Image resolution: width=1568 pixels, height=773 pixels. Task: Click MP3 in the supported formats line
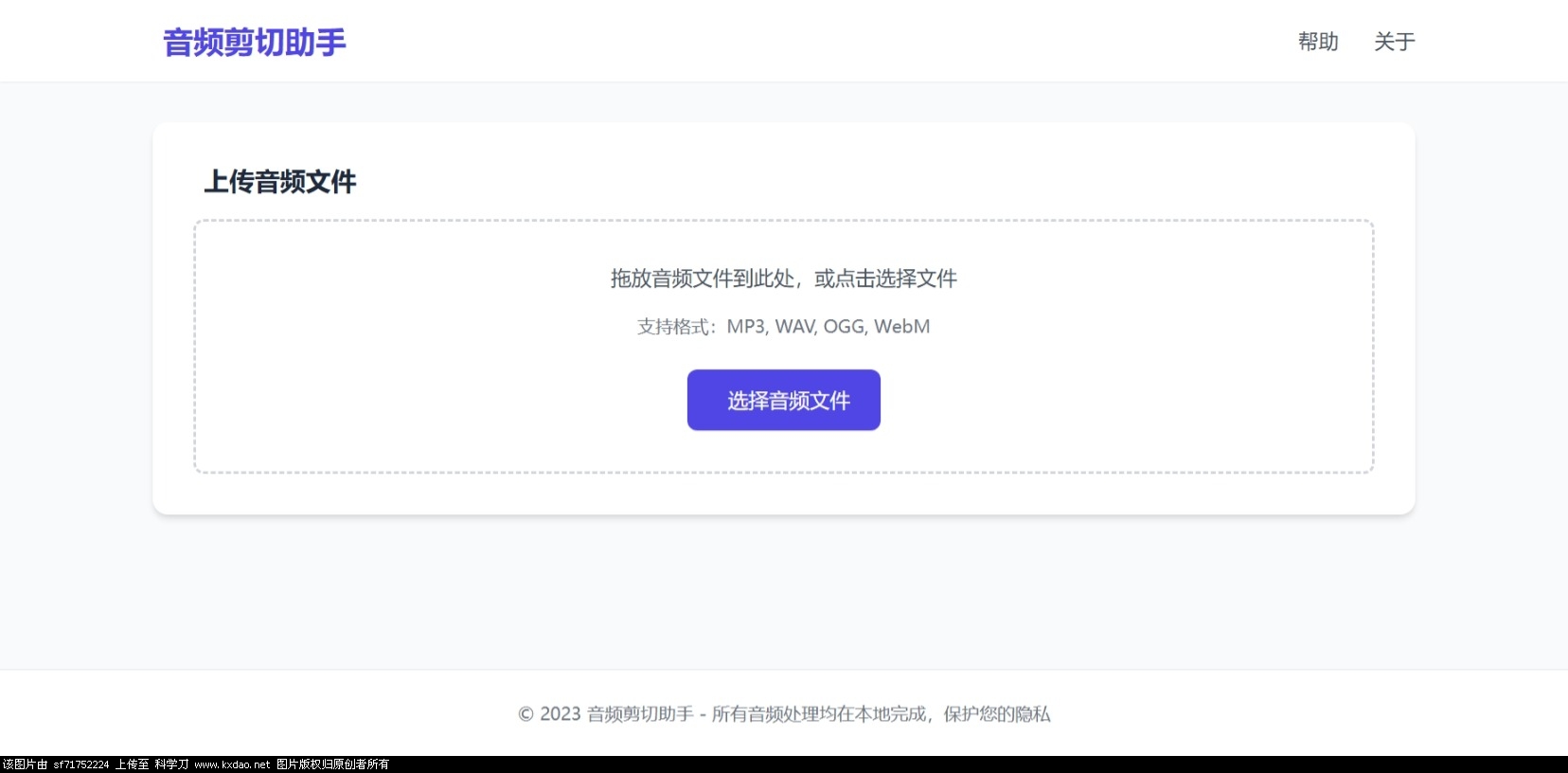coord(745,327)
